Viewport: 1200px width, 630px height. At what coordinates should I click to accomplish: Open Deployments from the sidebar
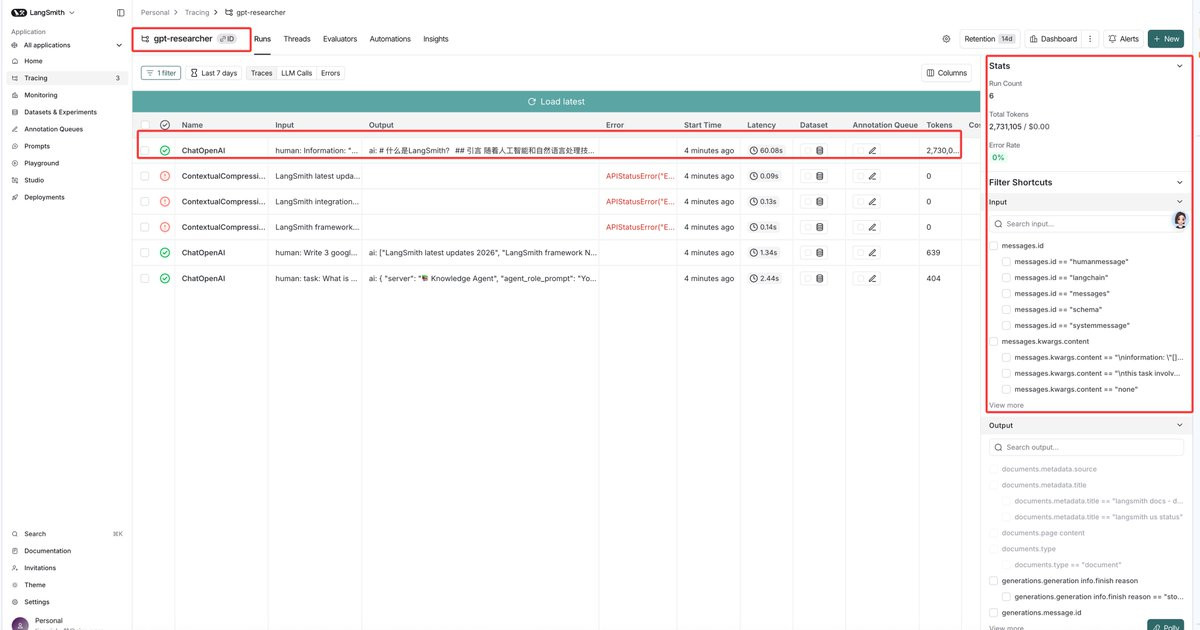pos(44,197)
